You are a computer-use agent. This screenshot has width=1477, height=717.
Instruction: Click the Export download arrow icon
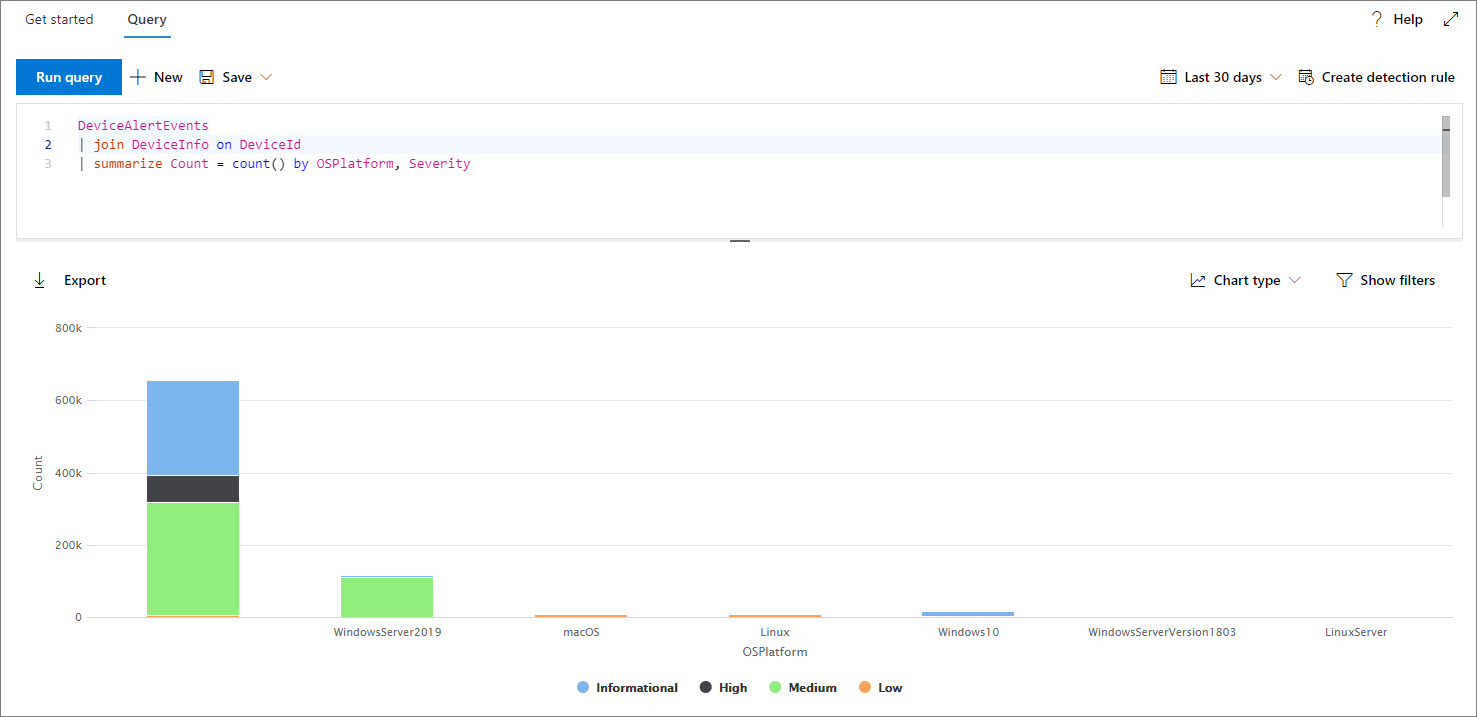(x=40, y=280)
